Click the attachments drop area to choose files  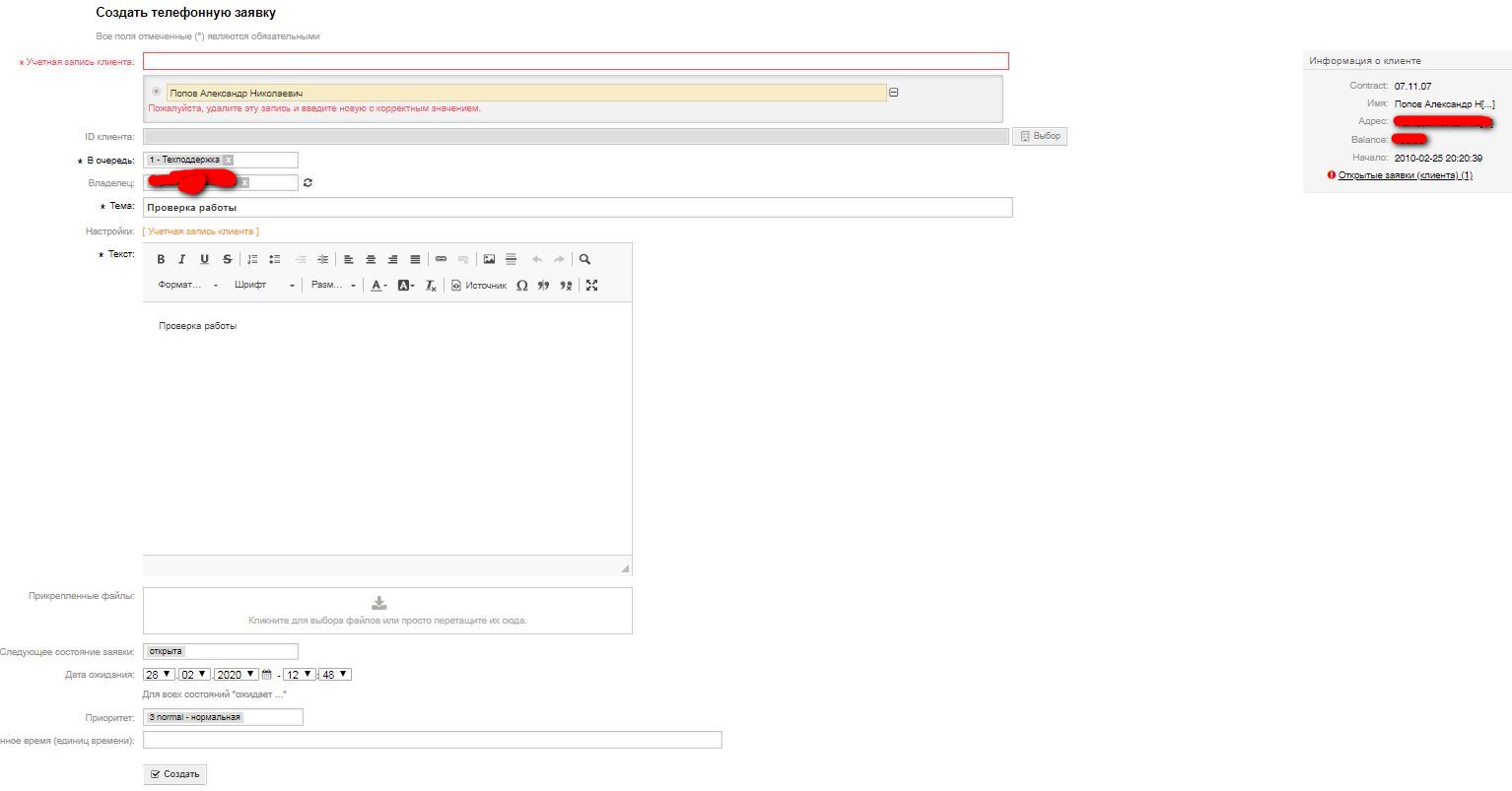click(x=387, y=611)
